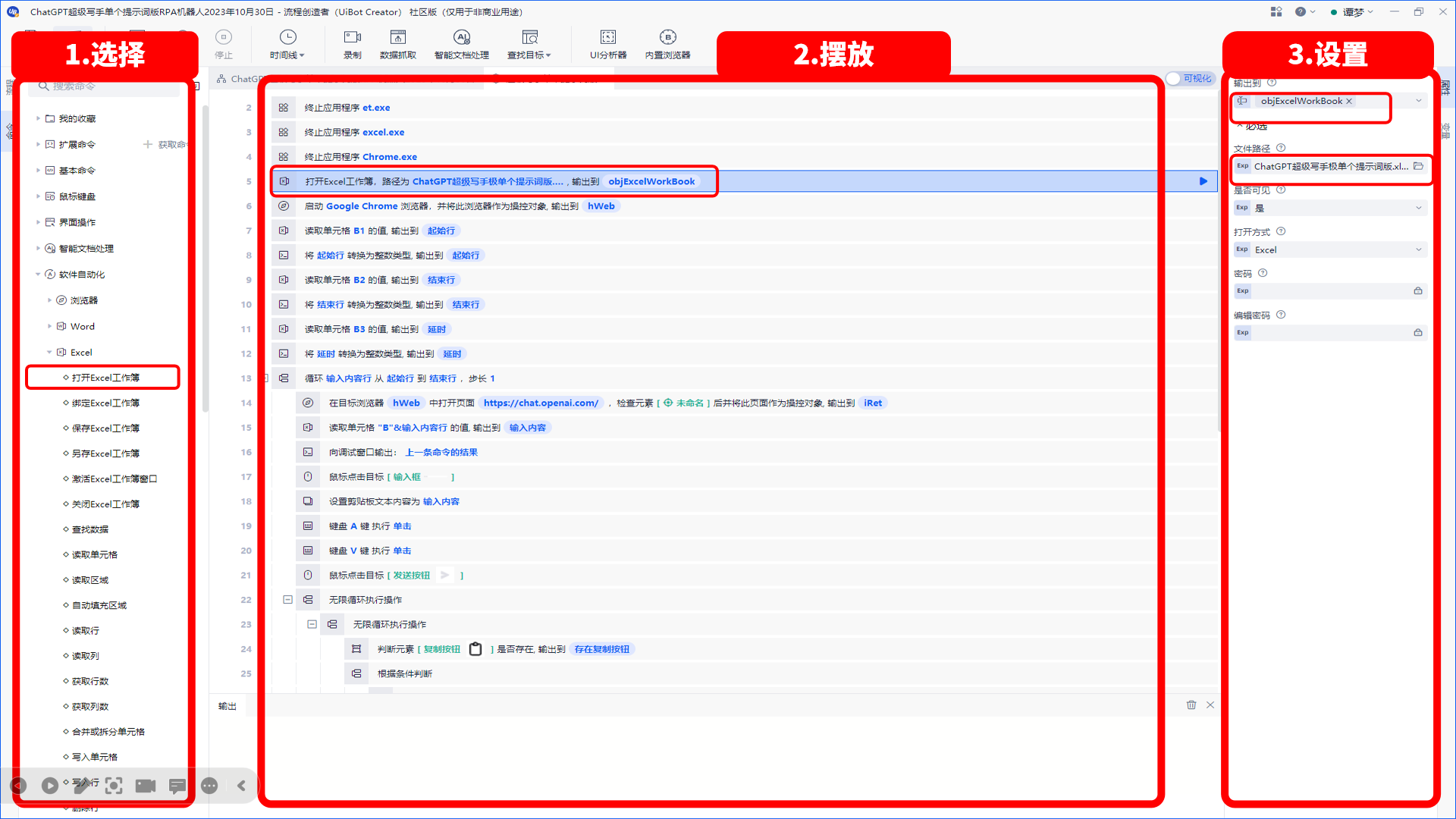This screenshot has height=819, width=1456.
Task: Select the 读取单元格 command
Action: tap(95, 555)
